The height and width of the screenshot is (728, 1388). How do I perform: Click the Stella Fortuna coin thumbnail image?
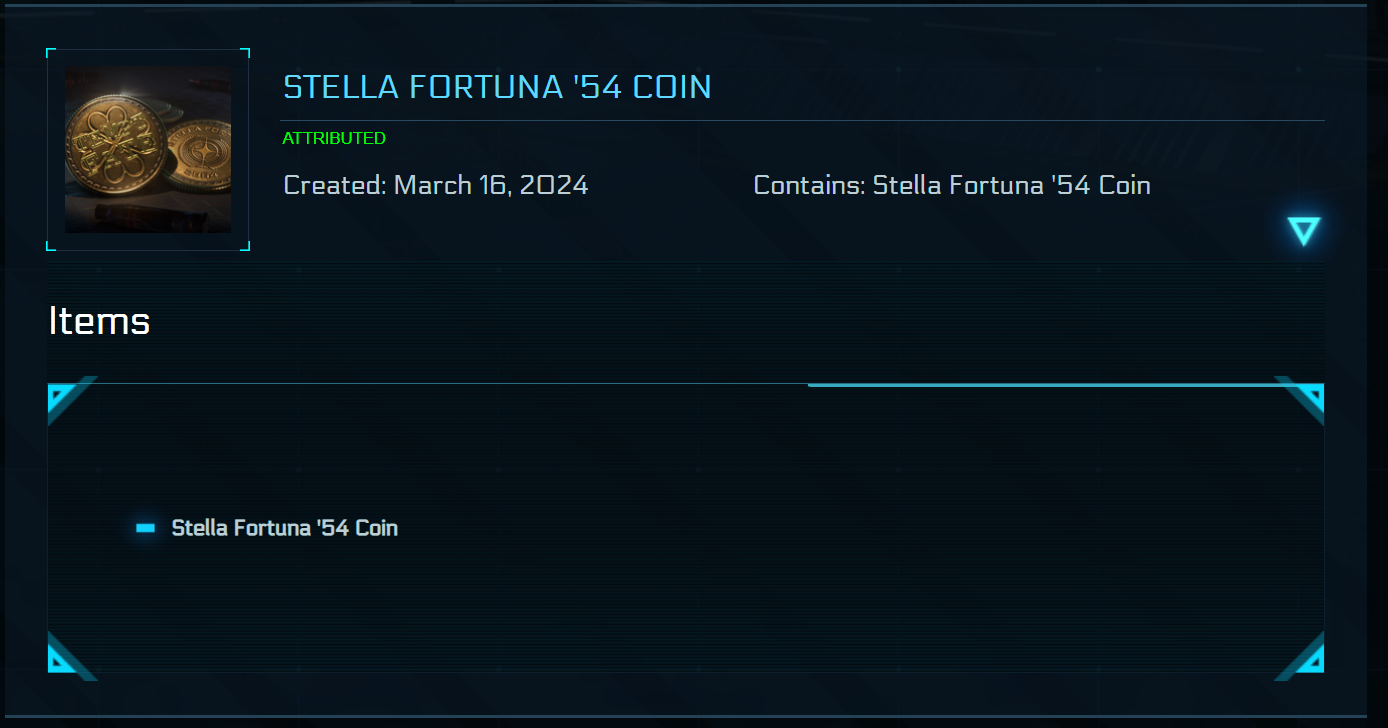(148, 150)
